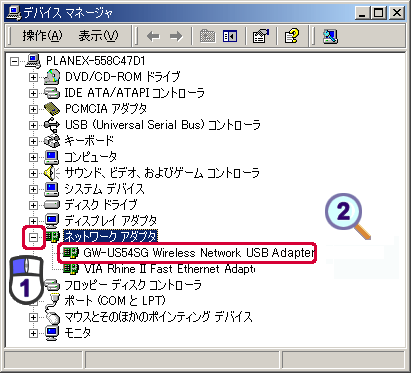
Task: Click the Forward arrow toolbar button
Action: (x=176, y=36)
